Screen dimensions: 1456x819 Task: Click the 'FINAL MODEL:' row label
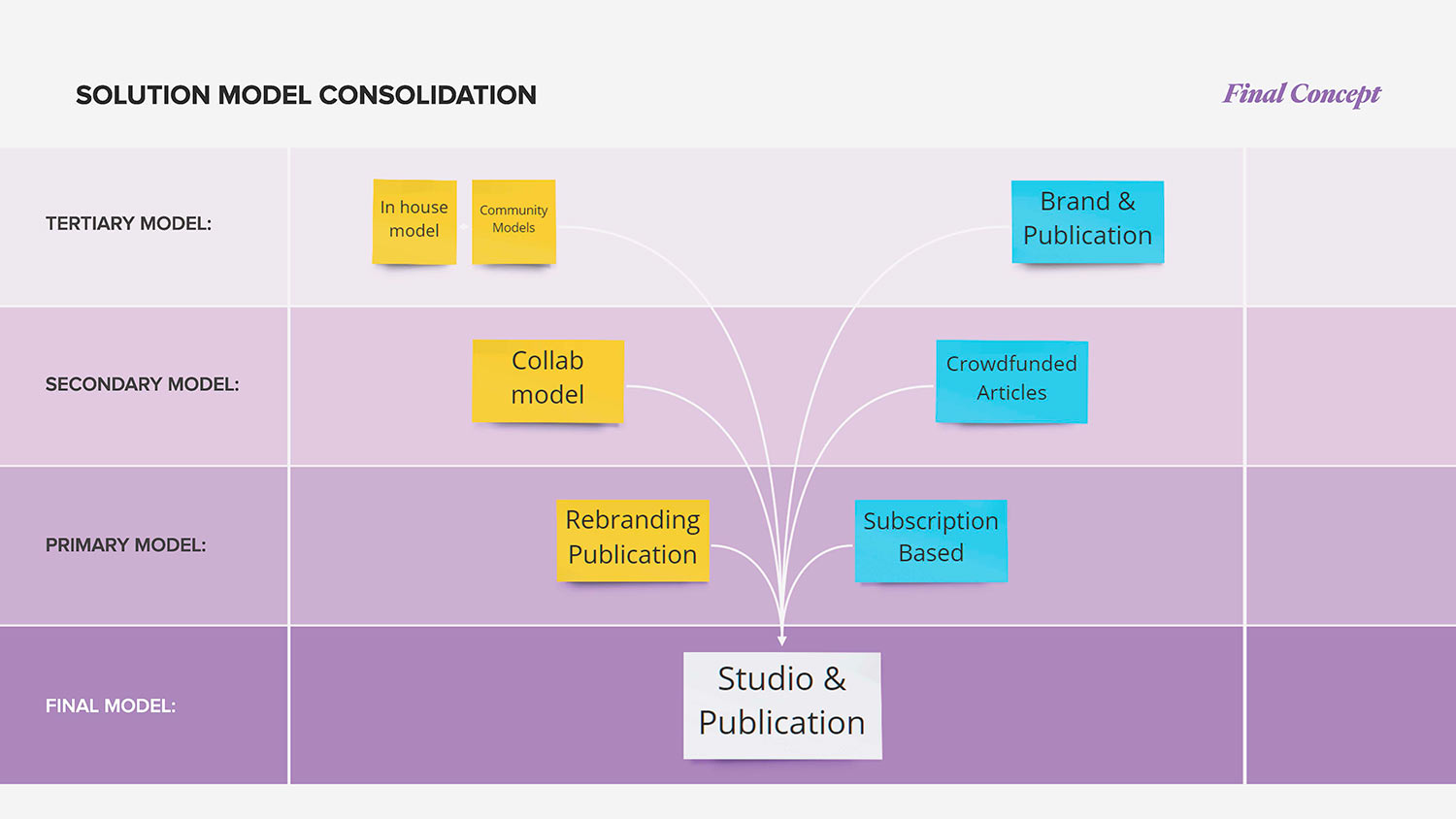pos(111,706)
